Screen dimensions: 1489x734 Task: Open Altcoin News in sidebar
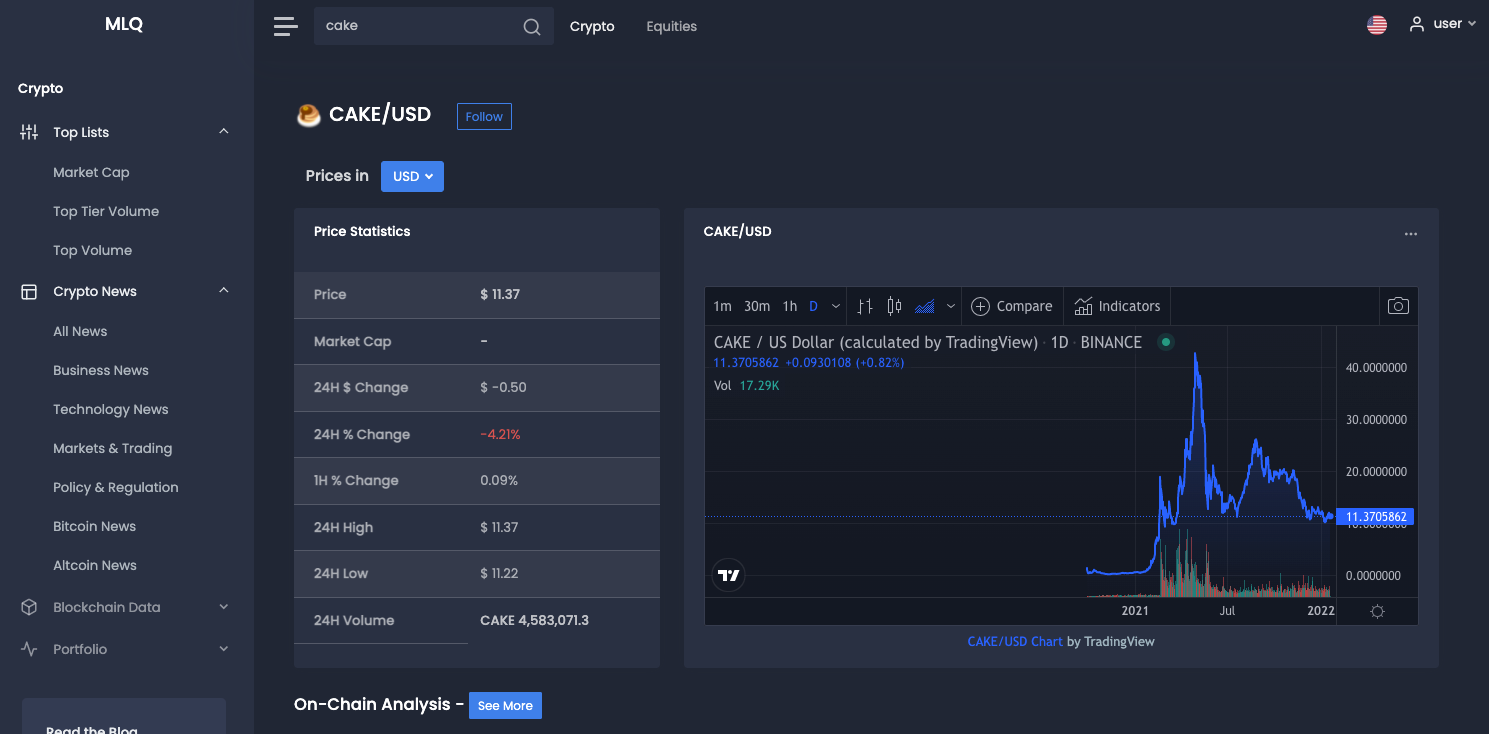click(x=95, y=565)
